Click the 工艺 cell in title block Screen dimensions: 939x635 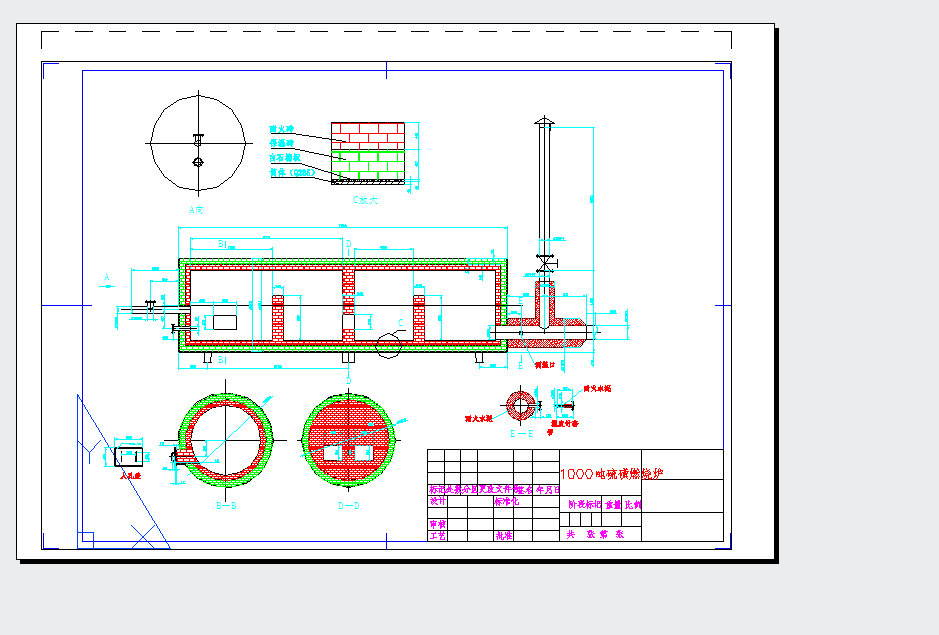pyautogui.click(x=437, y=535)
